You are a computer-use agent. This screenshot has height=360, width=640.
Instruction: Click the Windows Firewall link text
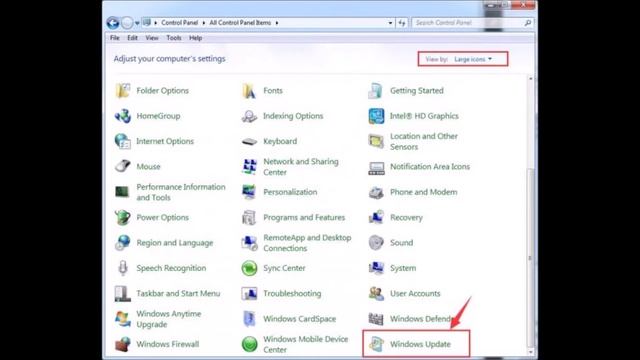tap(168, 344)
